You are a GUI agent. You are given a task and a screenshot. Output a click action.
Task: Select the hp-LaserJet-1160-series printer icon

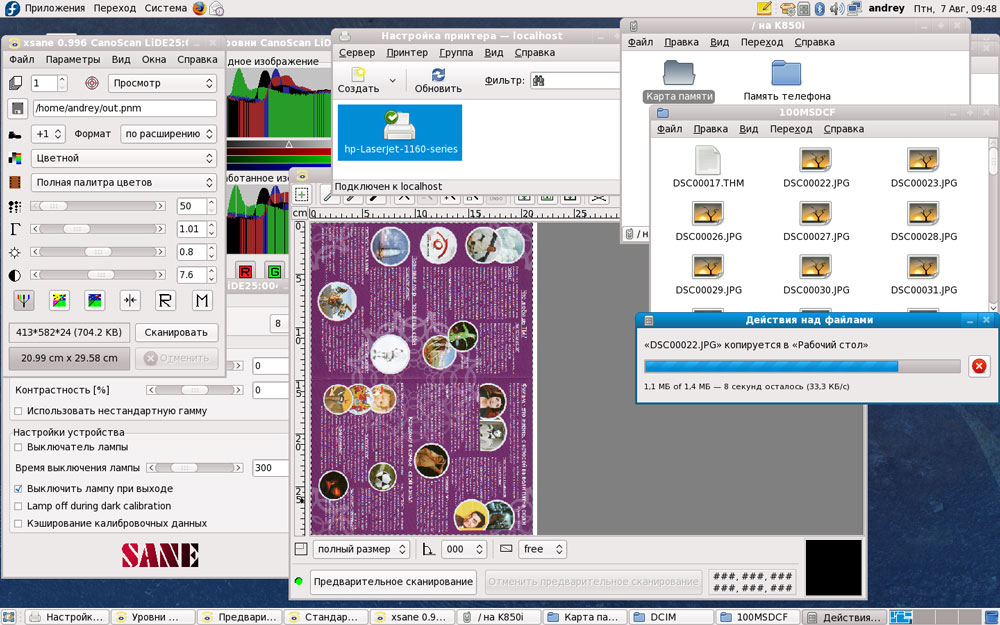tap(400, 133)
